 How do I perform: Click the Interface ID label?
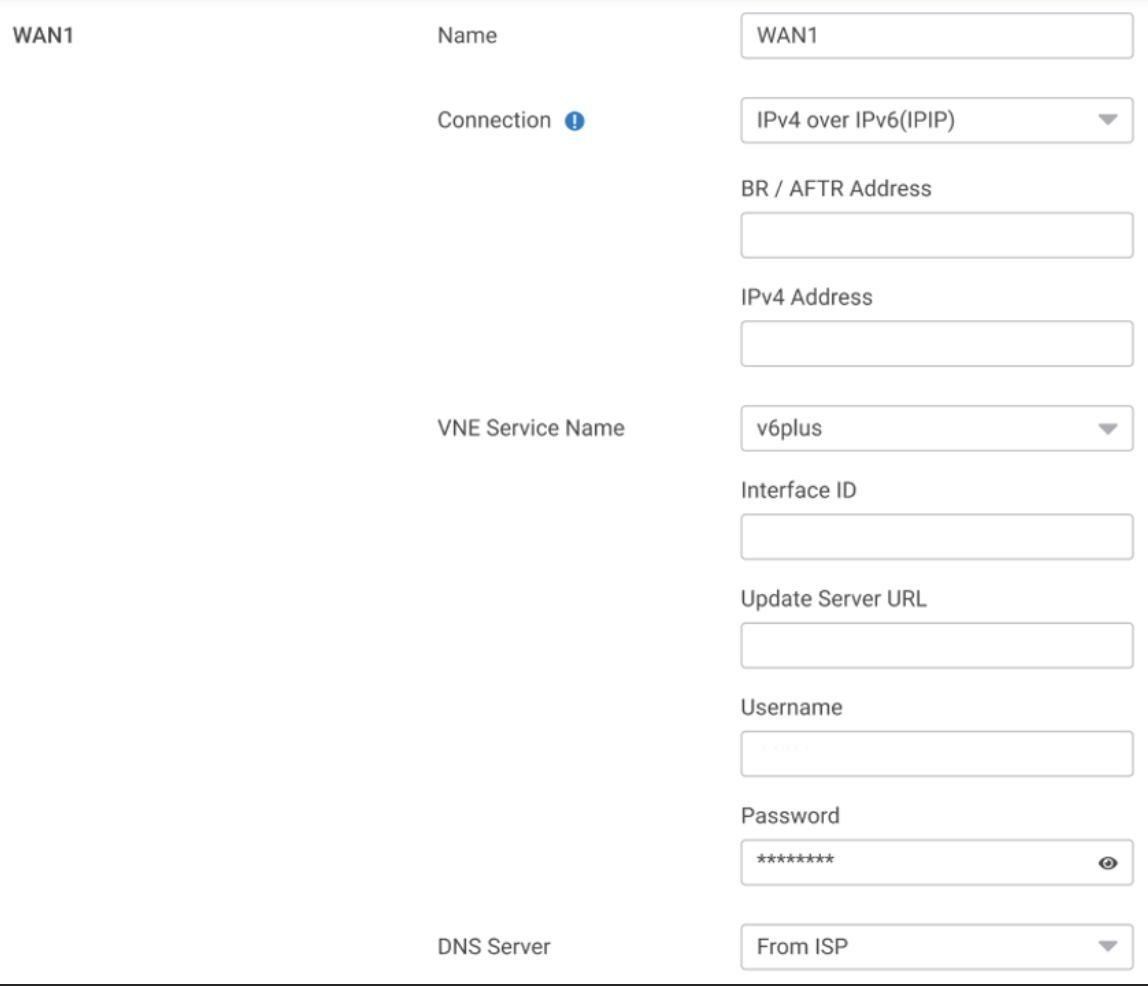798,490
